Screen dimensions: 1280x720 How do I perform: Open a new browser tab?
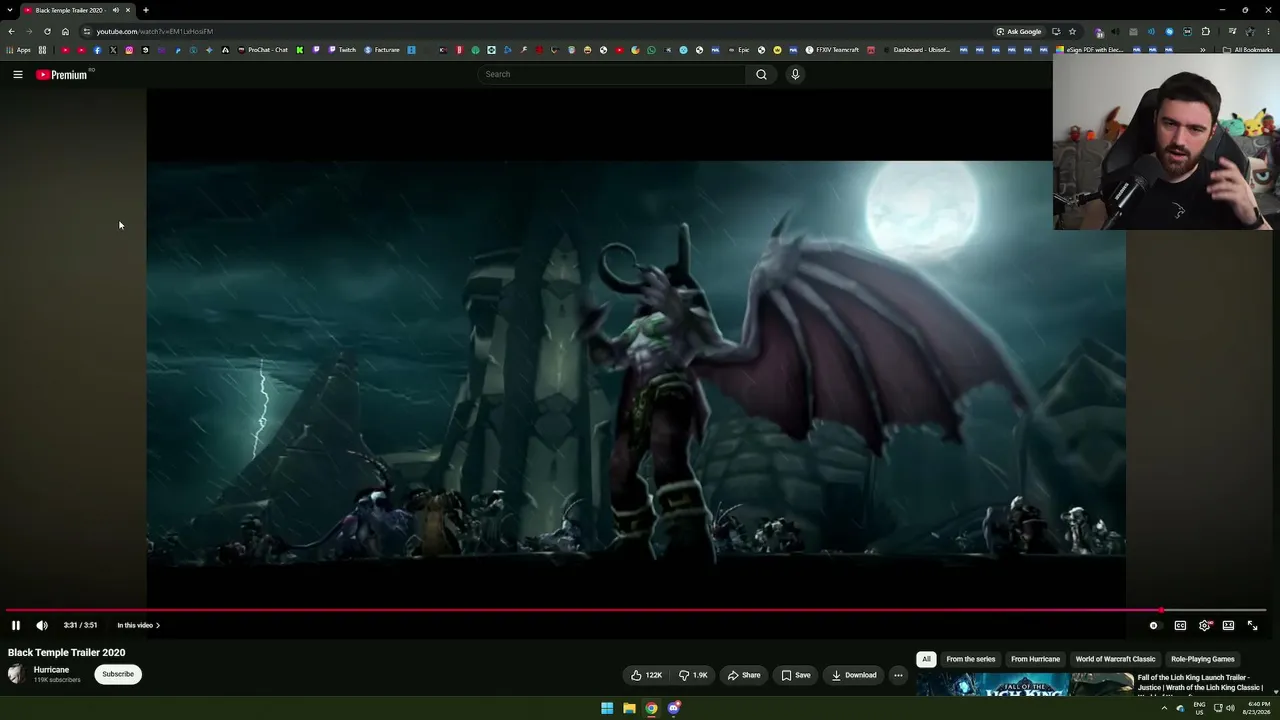(146, 10)
